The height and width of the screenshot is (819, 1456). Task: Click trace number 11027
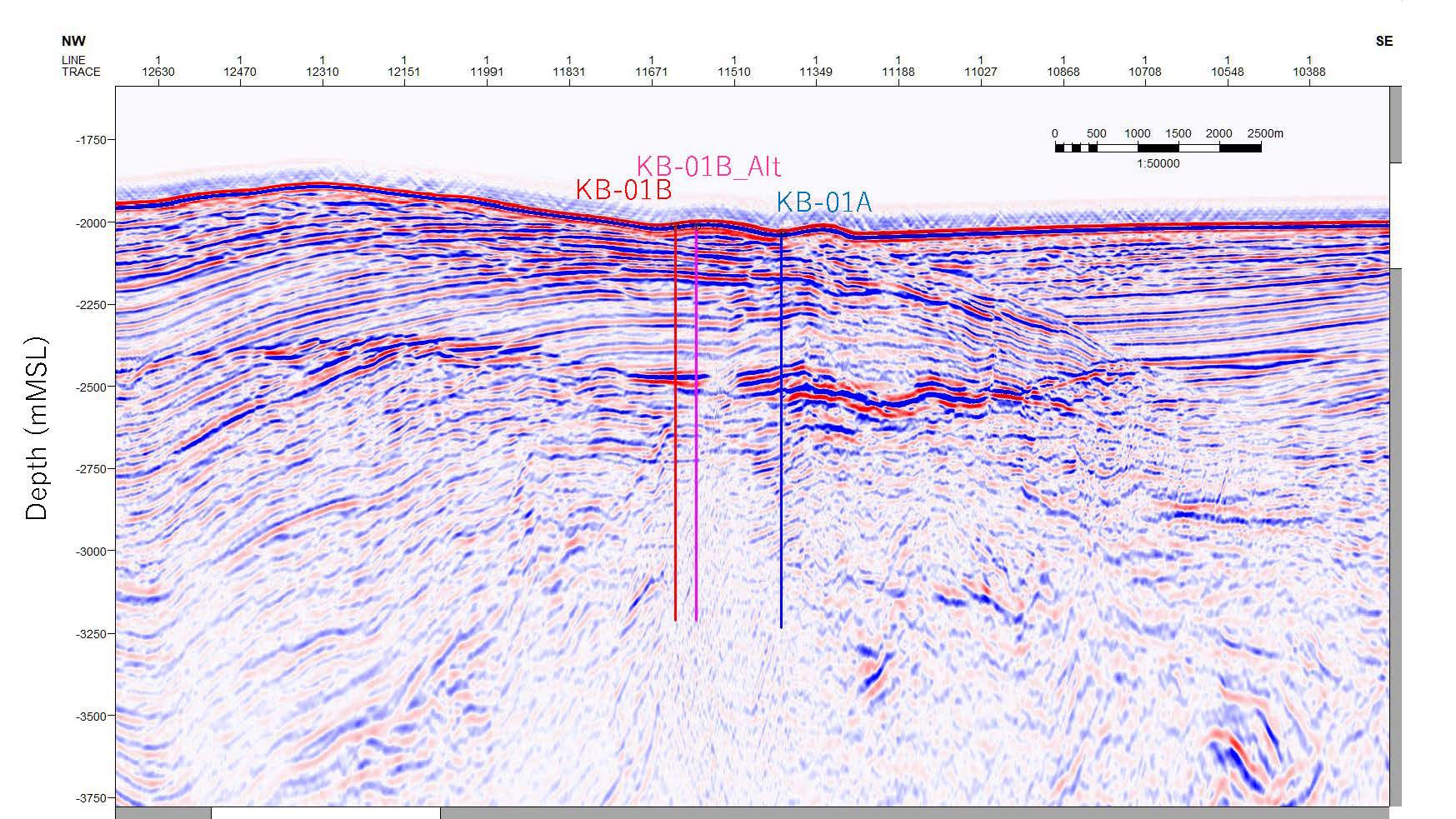pos(981,72)
